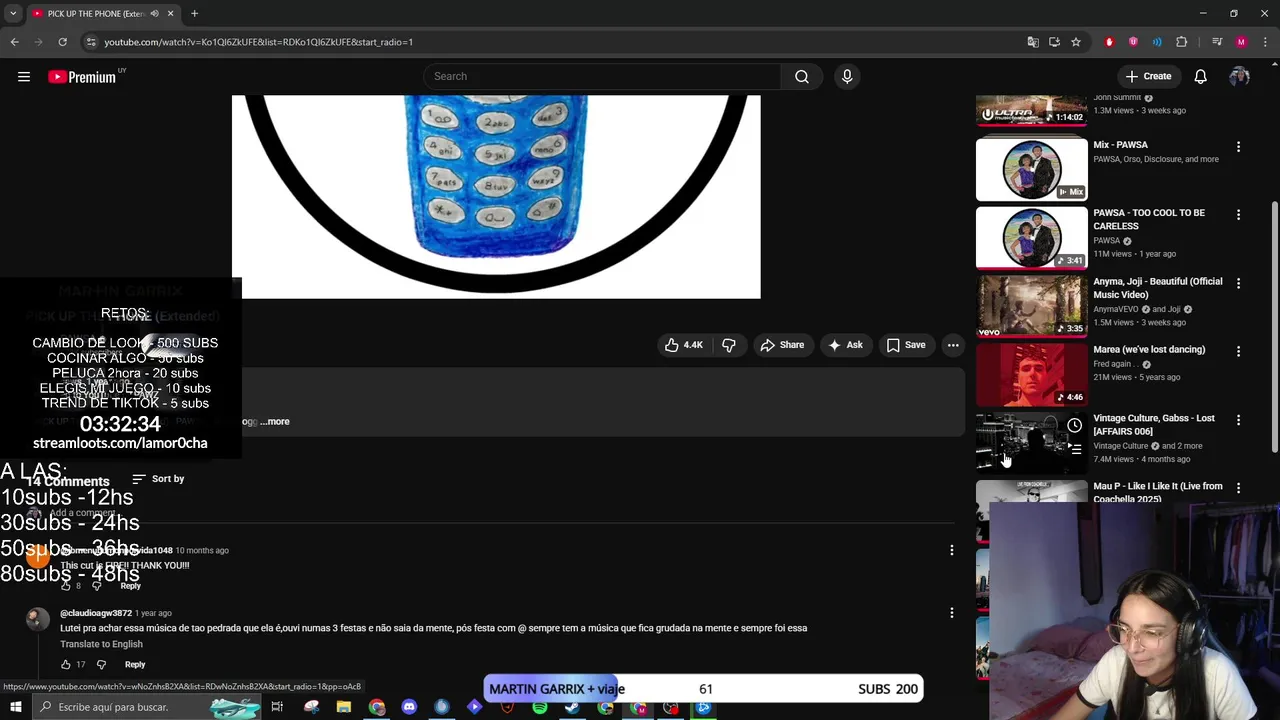Viewport: 1280px width, 720px height.
Task: Open the YouTube account avatar menu
Action: pos(1239,77)
